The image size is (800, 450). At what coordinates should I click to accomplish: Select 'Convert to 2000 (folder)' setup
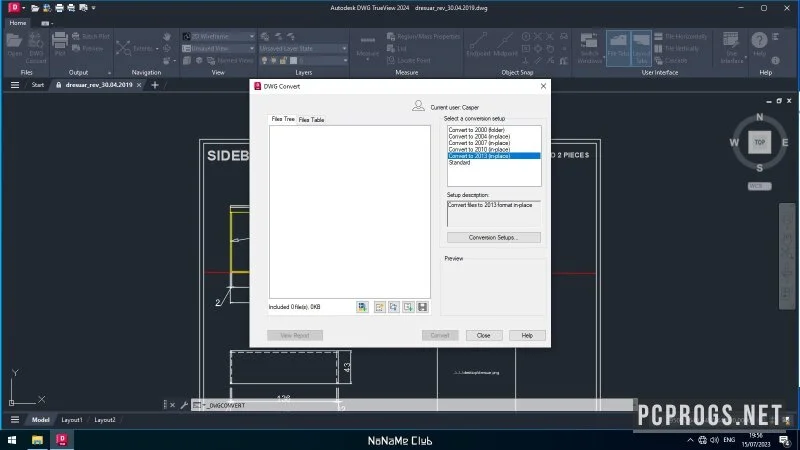477,130
